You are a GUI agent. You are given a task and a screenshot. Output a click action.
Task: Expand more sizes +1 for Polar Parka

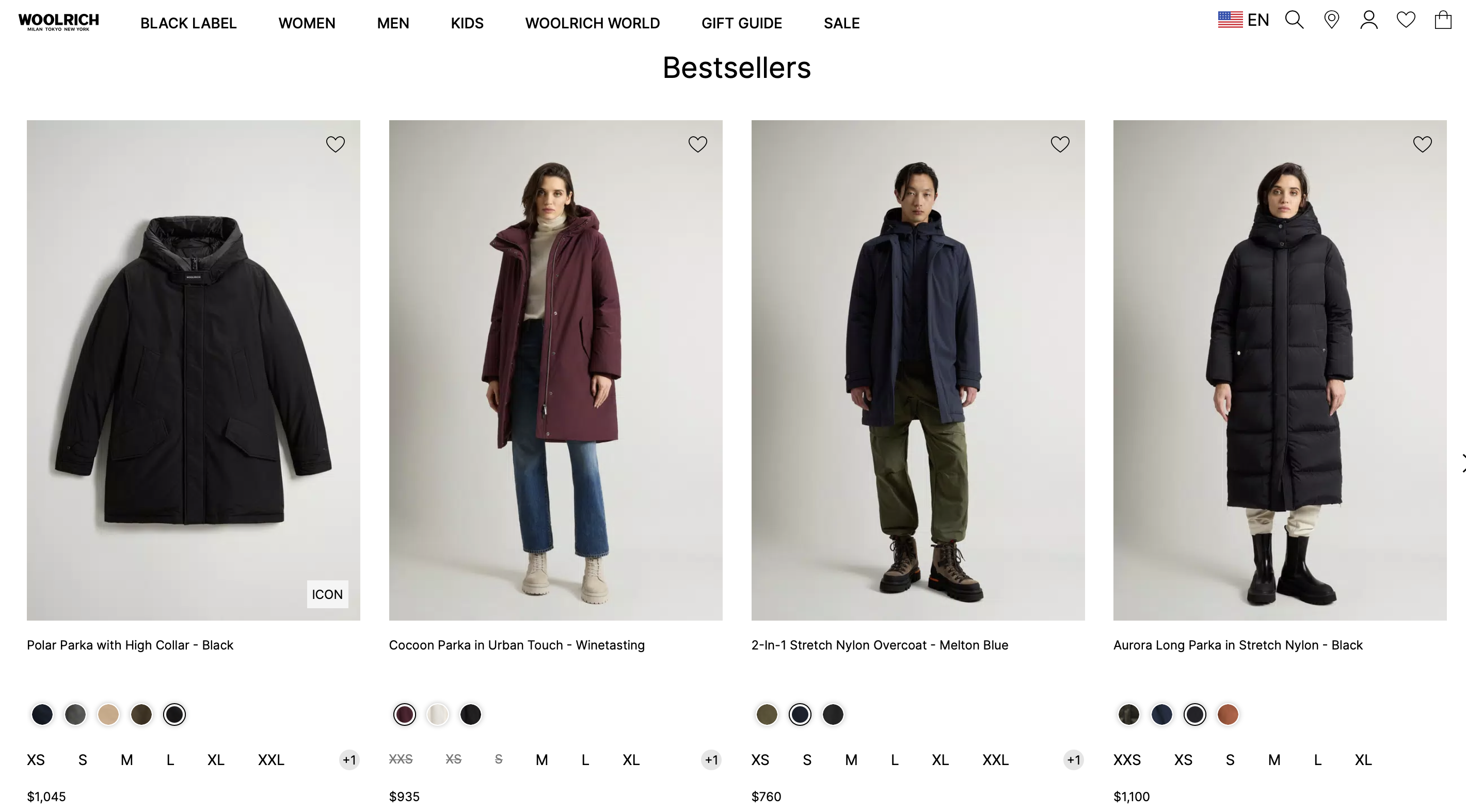pos(349,760)
